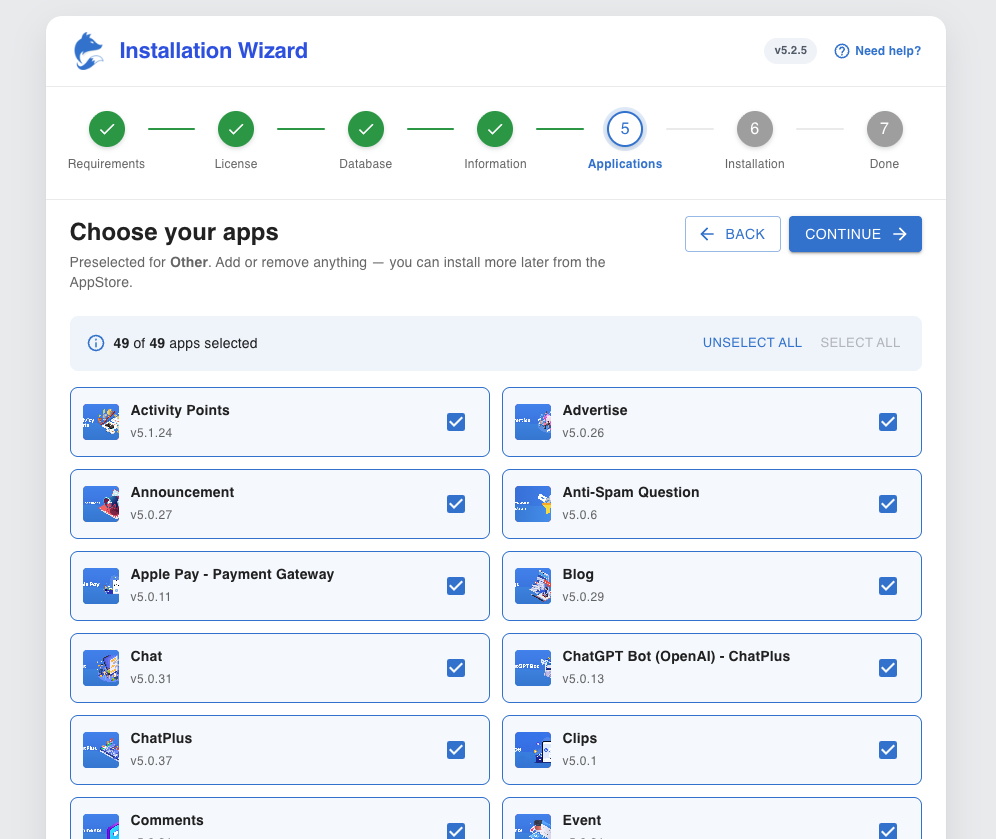Uncheck the Activity Points checkbox
The height and width of the screenshot is (839, 996).
(456, 422)
